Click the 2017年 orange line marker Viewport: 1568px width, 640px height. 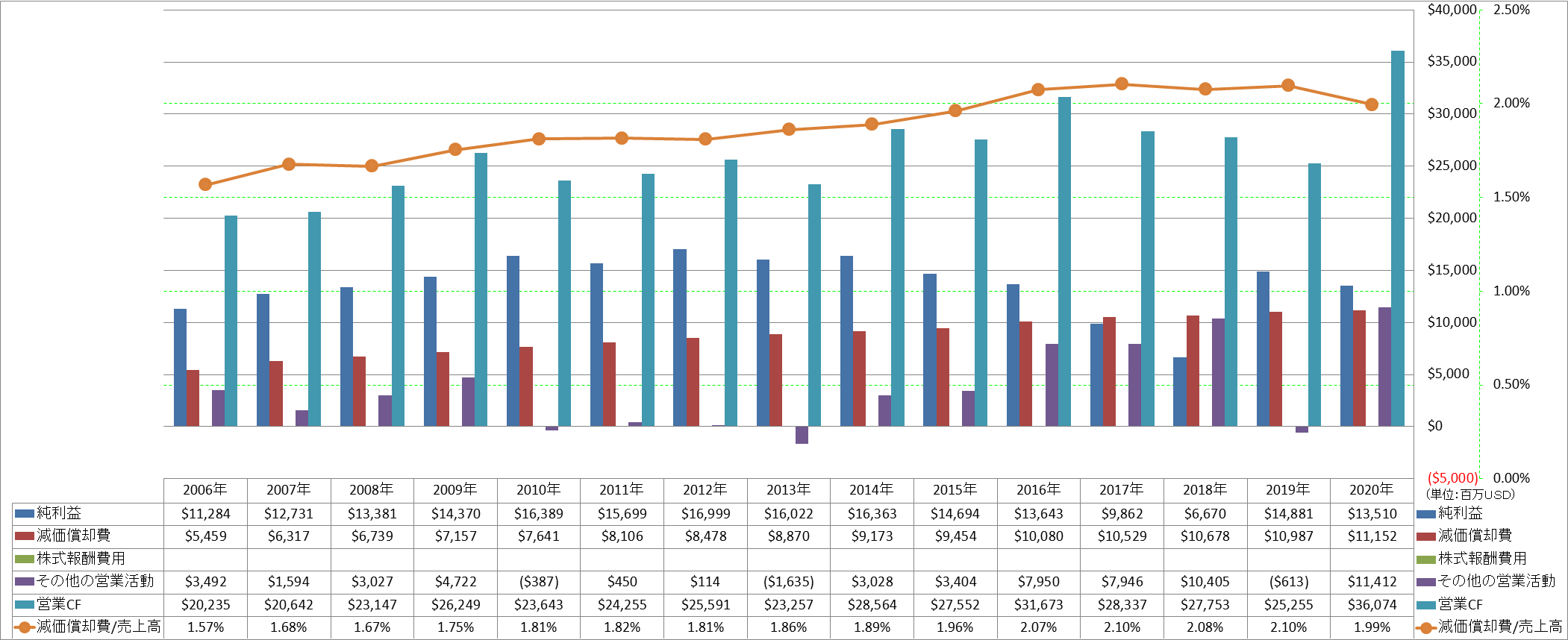[1122, 84]
